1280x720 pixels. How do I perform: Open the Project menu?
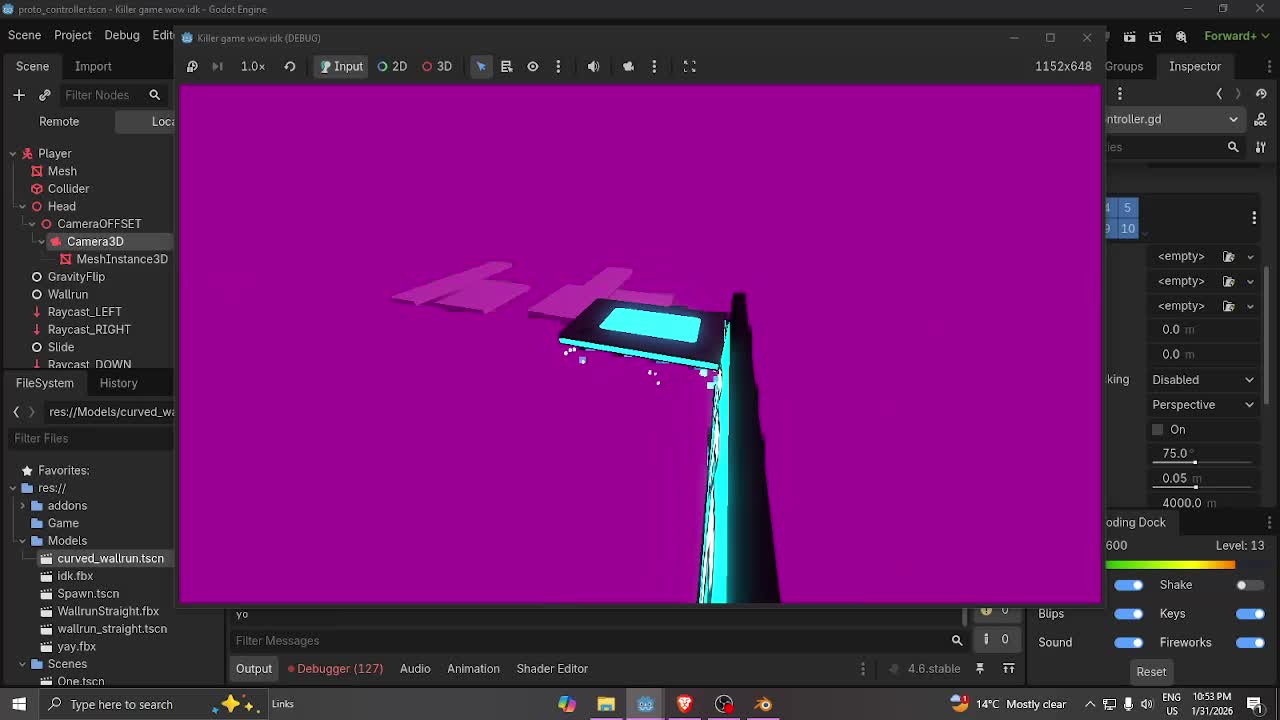pos(73,35)
